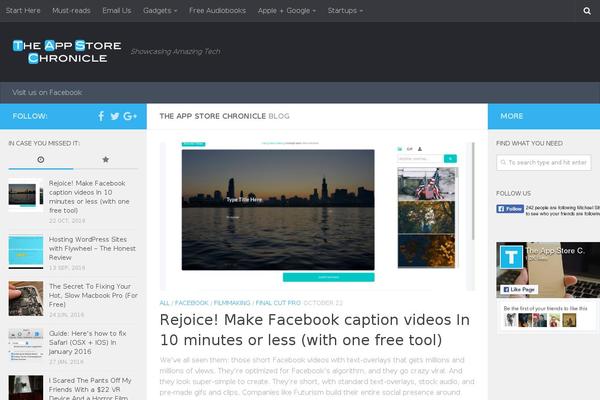
Task: Open The App Store C. Facebook page title
Action: [x=555, y=251]
